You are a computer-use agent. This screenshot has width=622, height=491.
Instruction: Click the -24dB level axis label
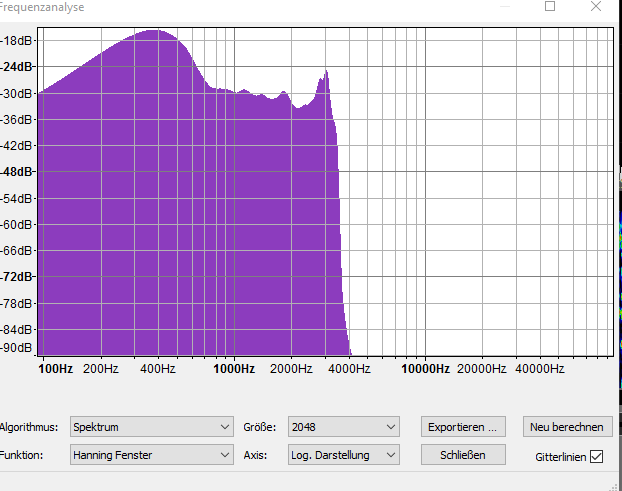[17, 67]
